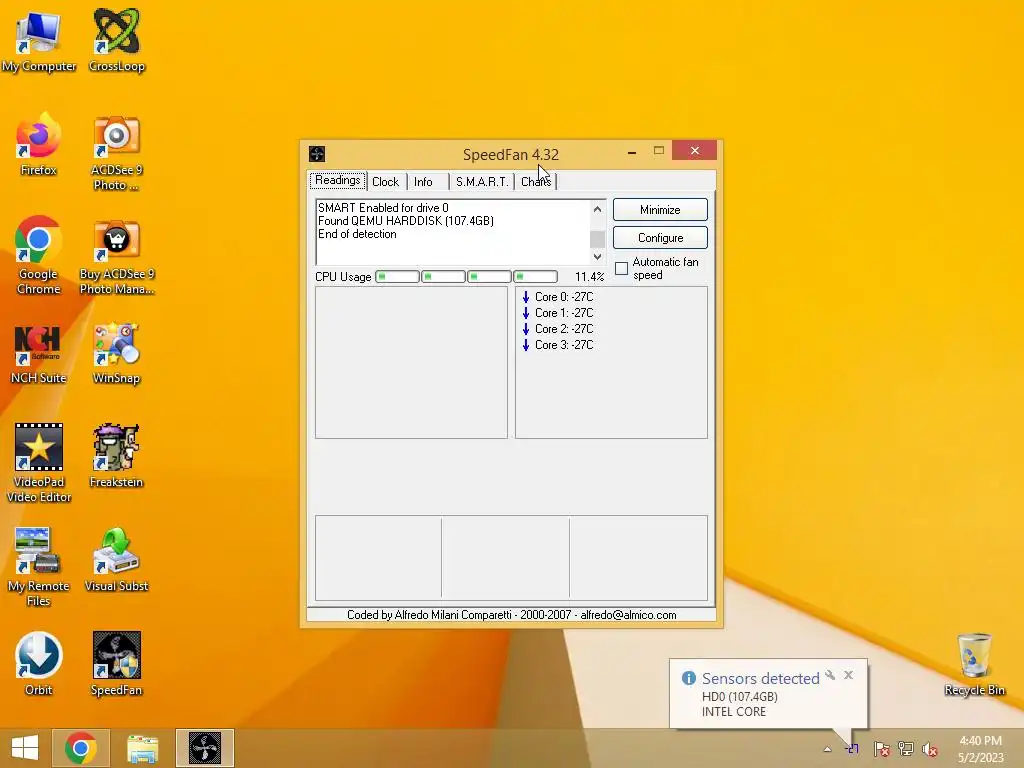Click the status bar author credit text
The height and width of the screenshot is (768, 1024).
click(511, 615)
